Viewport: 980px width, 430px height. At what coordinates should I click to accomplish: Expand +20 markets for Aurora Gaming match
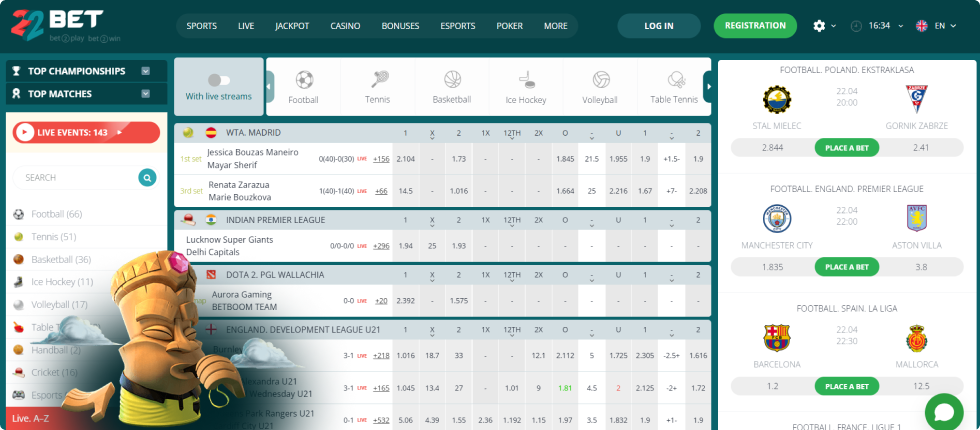381,301
